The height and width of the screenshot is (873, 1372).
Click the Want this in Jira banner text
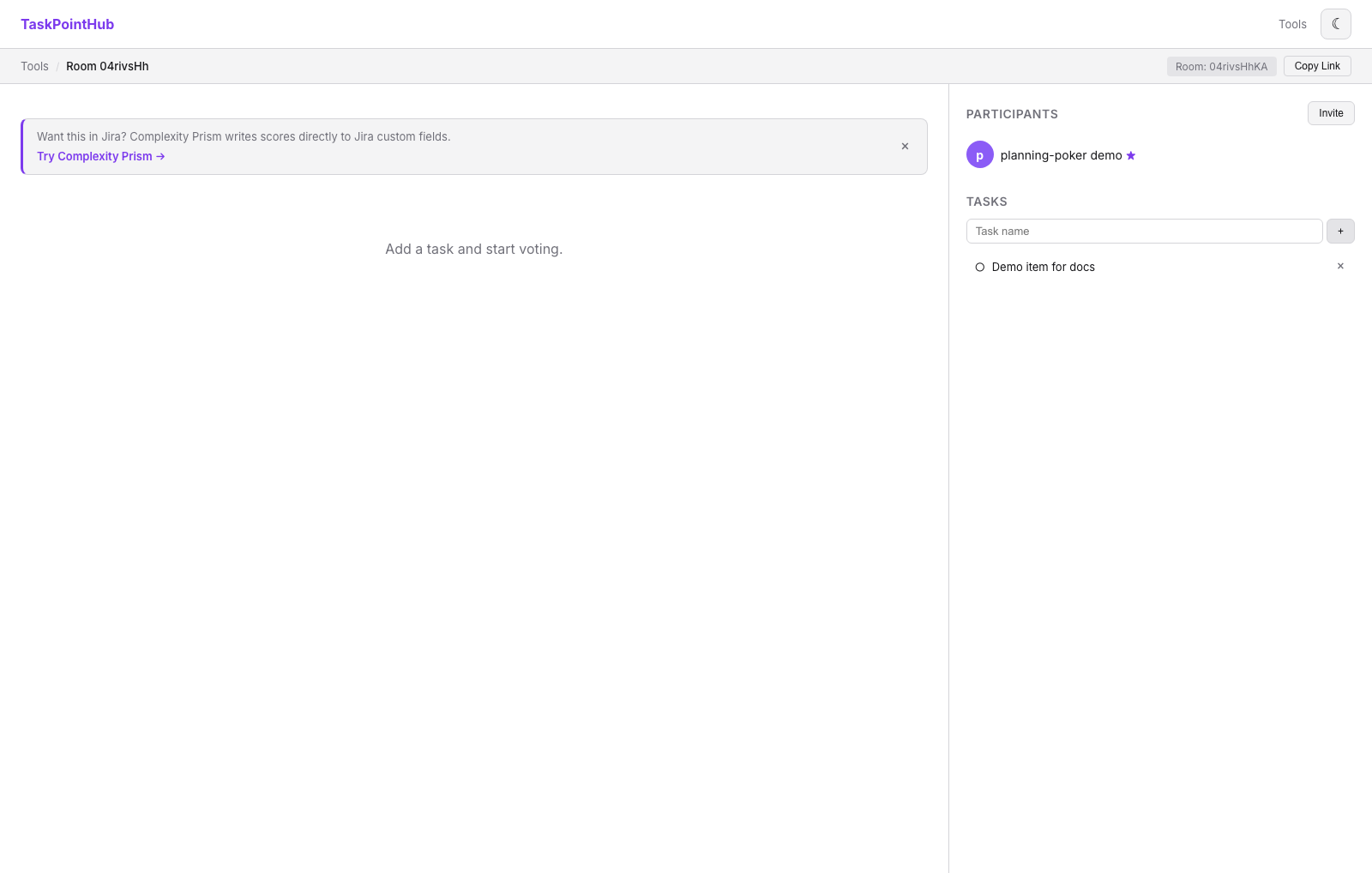pos(244,136)
